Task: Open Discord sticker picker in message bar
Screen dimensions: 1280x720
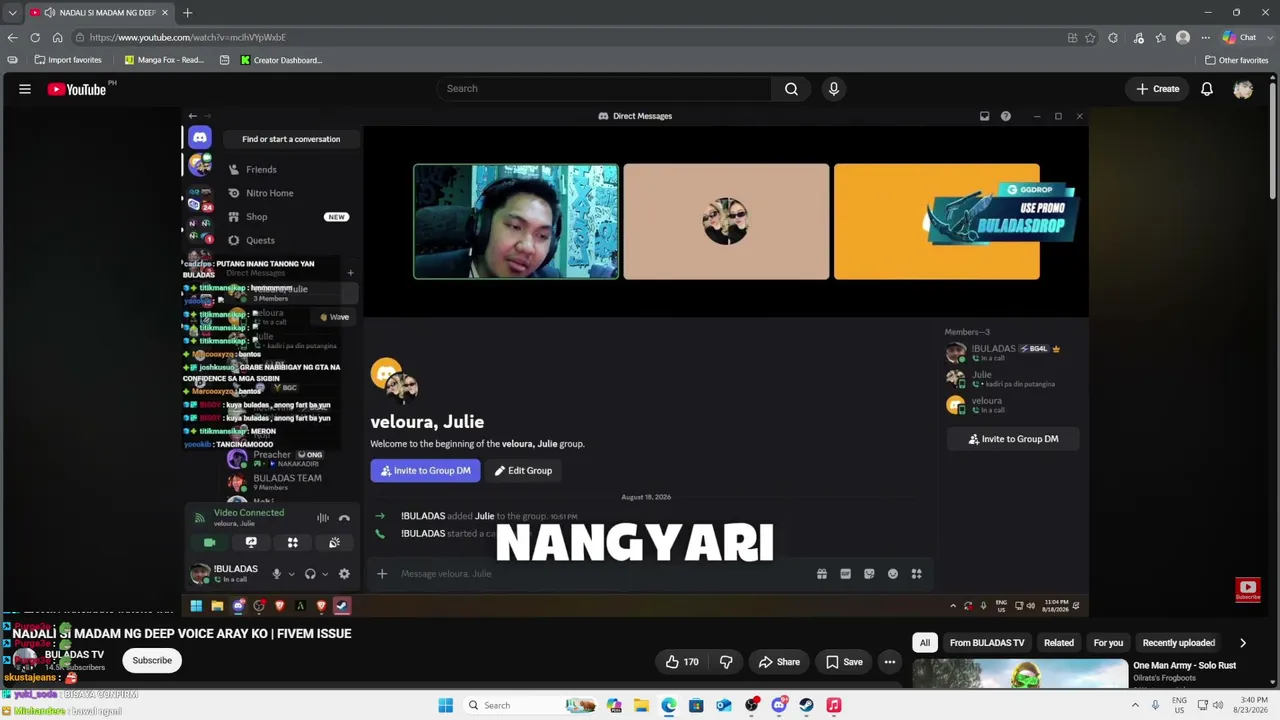Action: (869, 574)
